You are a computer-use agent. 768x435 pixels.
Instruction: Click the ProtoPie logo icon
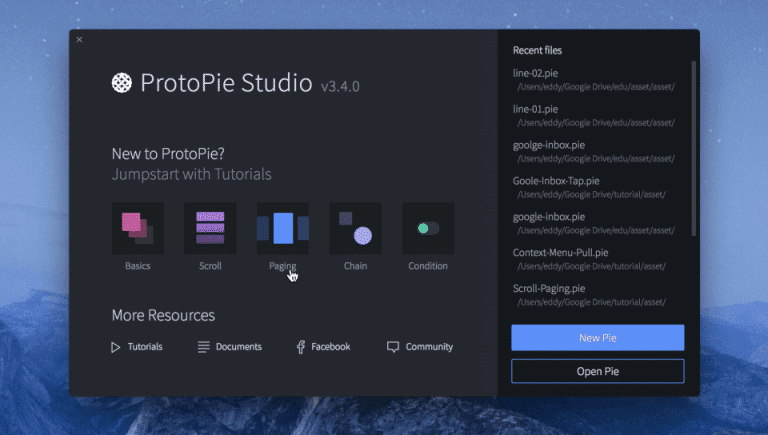point(121,83)
